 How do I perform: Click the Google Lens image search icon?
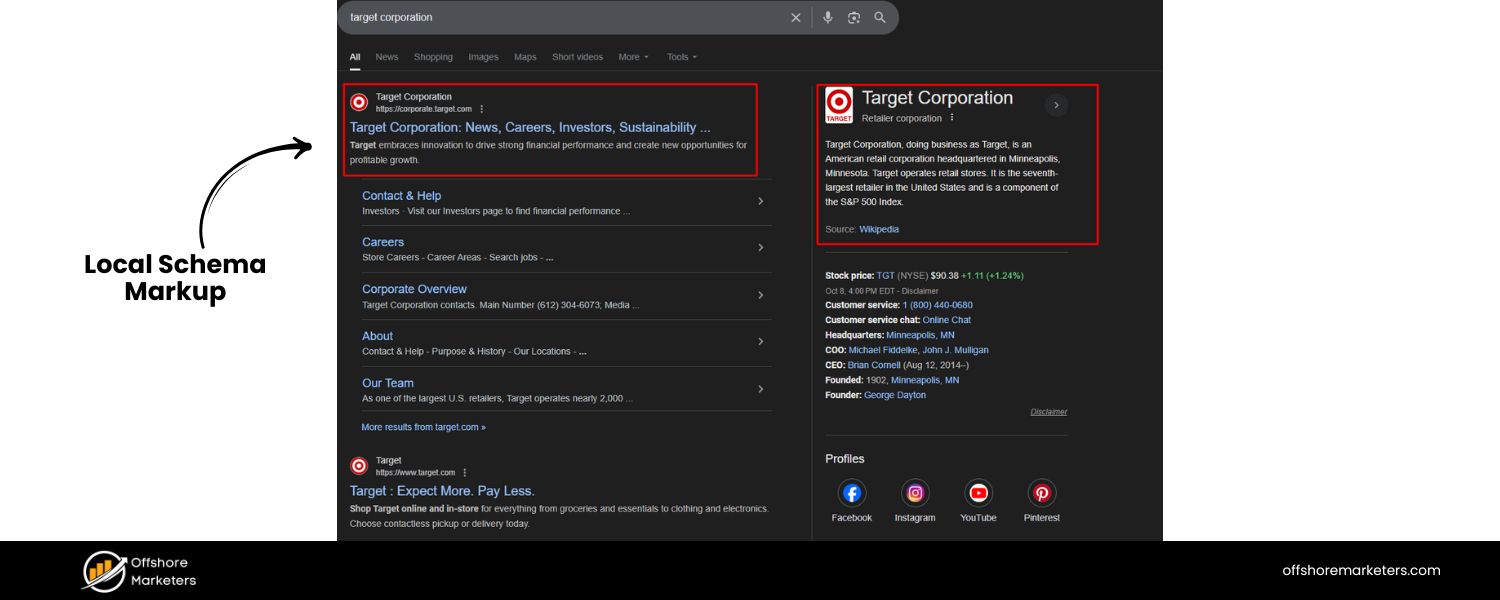click(854, 18)
